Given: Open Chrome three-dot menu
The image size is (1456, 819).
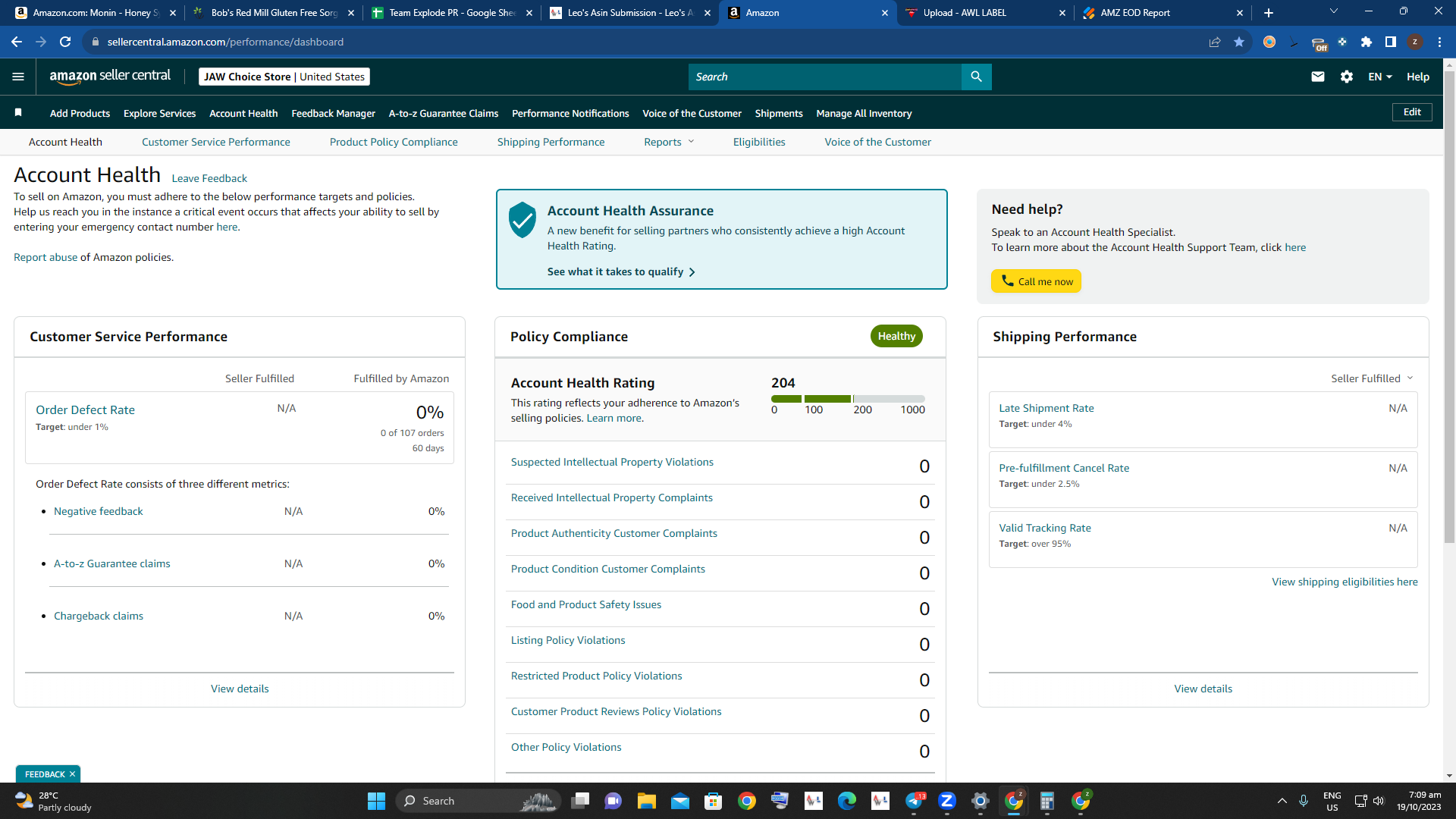Looking at the screenshot, I should coord(1439,42).
